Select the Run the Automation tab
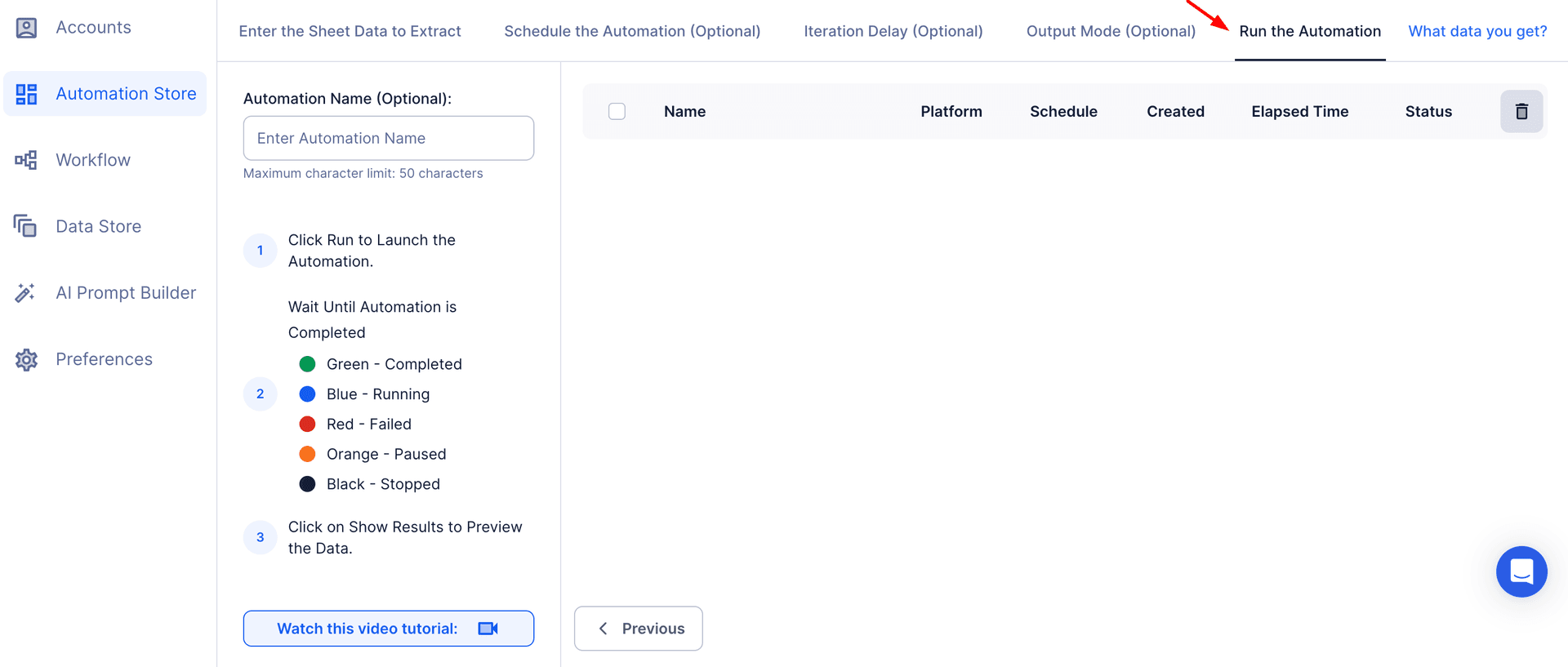 [x=1309, y=31]
